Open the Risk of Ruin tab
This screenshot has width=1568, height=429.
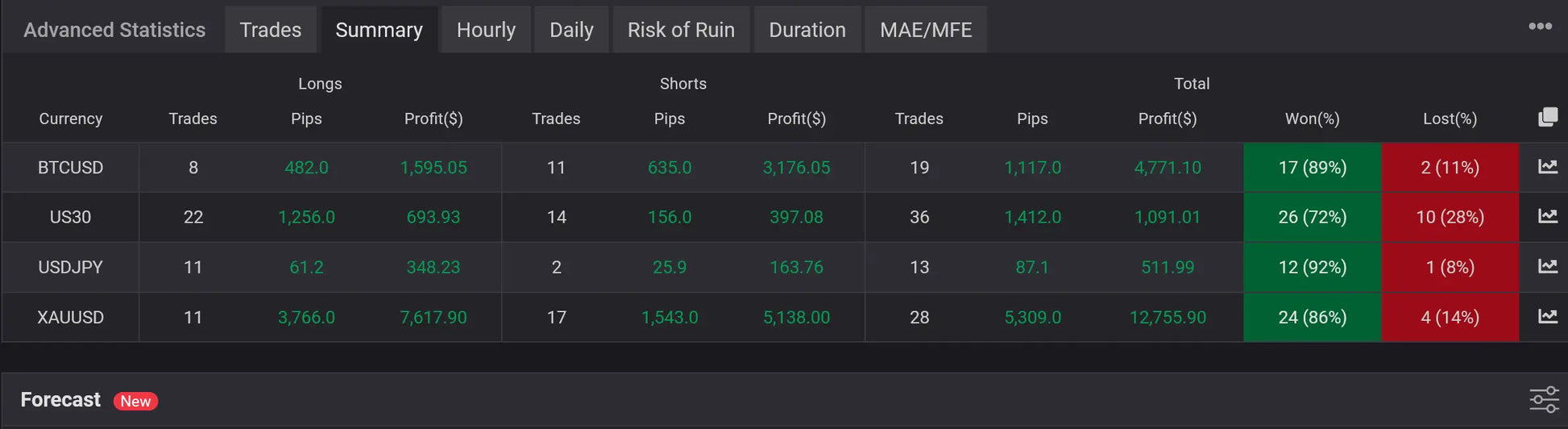[681, 30]
